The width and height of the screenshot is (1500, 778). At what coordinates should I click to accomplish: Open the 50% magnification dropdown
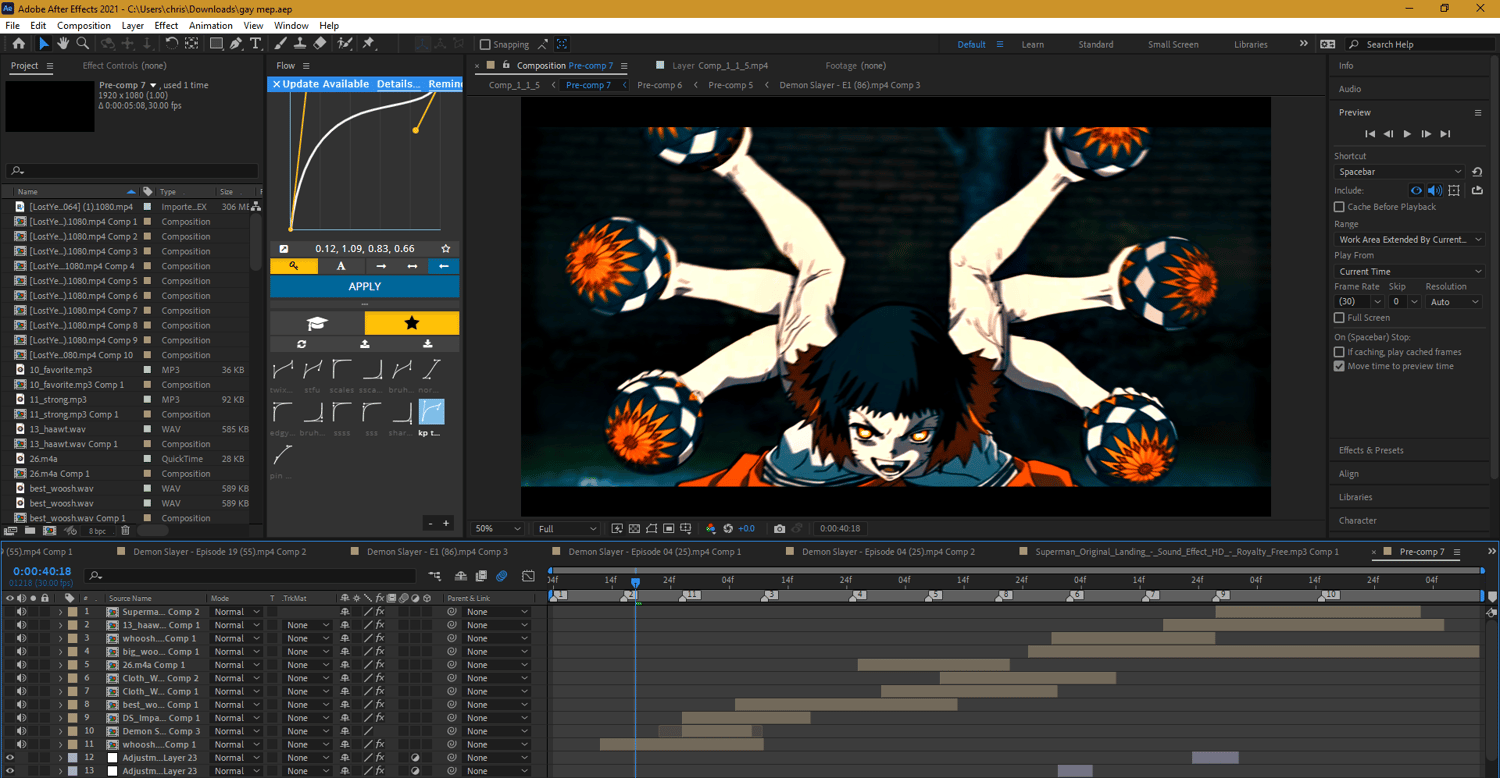[498, 528]
